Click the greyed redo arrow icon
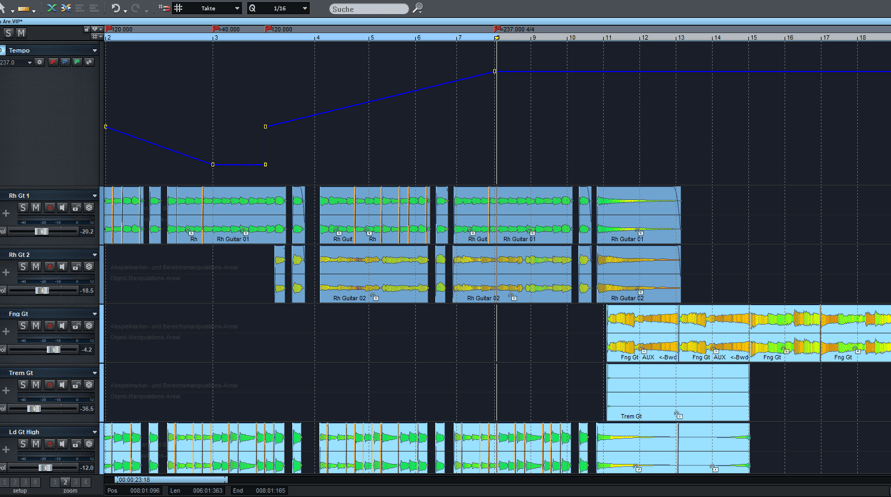 [x=135, y=8]
